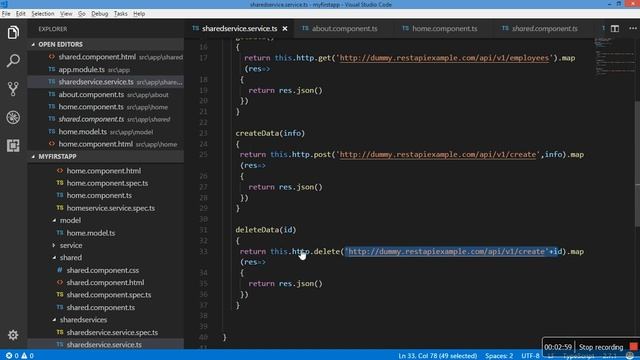640x360 pixels.
Task: Click the Stop recording button
Action: click(601, 347)
